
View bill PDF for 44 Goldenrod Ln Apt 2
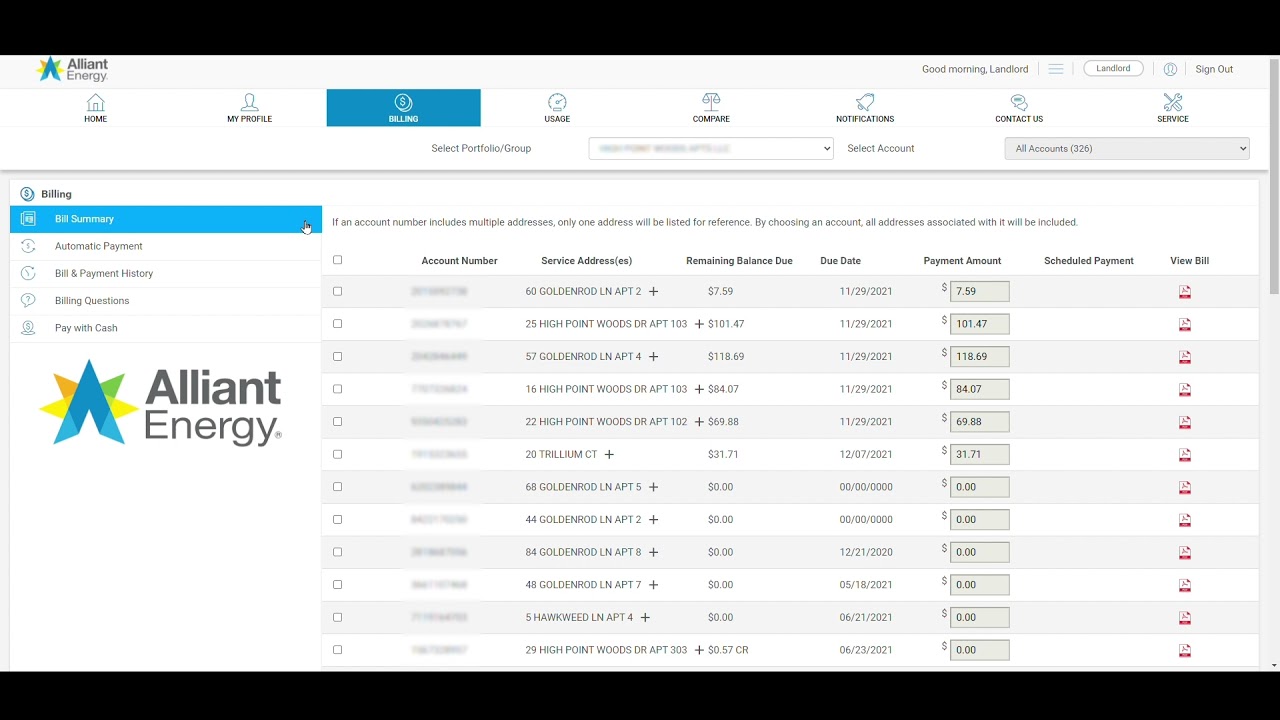tap(1185, 520)
